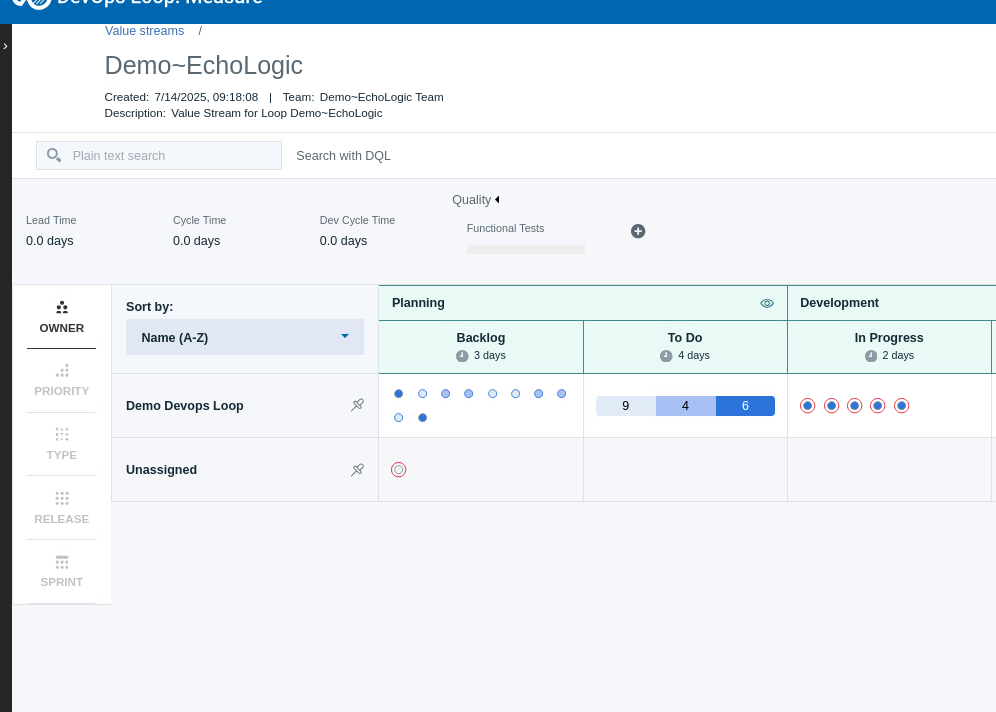This screenshot has height=712, width=996.
Task: Open the red-ringed dot in Unassigned Backlog
Action: [x=398, y=469]
